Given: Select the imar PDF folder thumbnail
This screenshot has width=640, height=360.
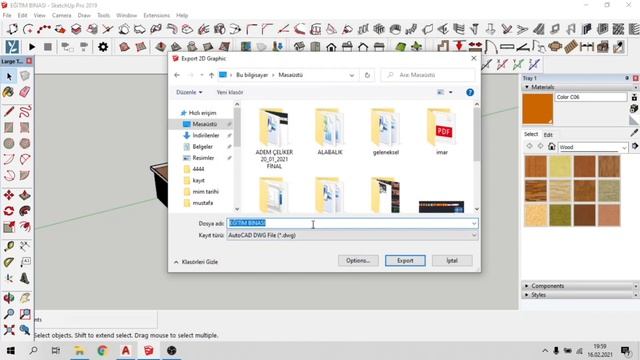Looking at the screenshot, I should [x=442, y=132].
